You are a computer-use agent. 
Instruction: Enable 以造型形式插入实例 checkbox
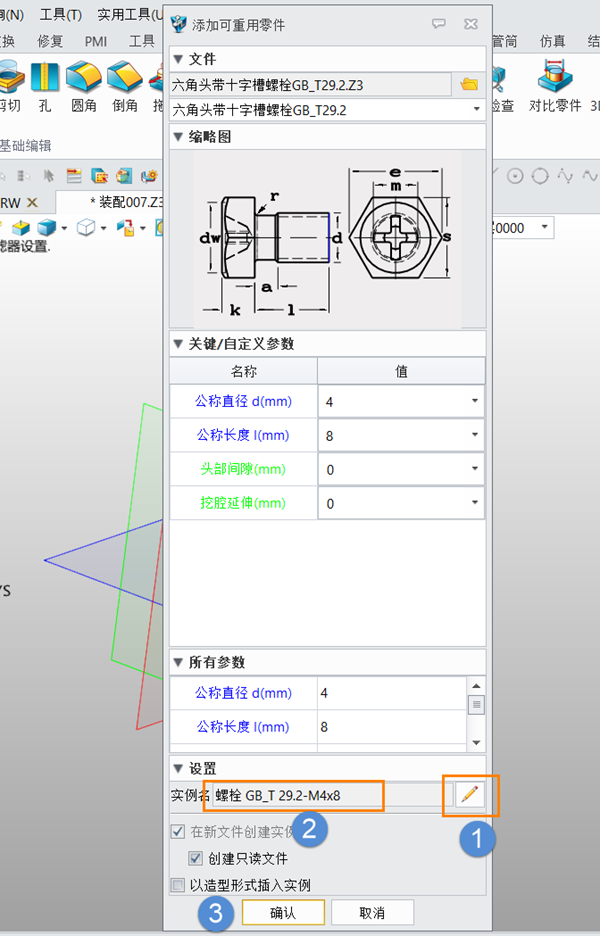pos(178,885)
